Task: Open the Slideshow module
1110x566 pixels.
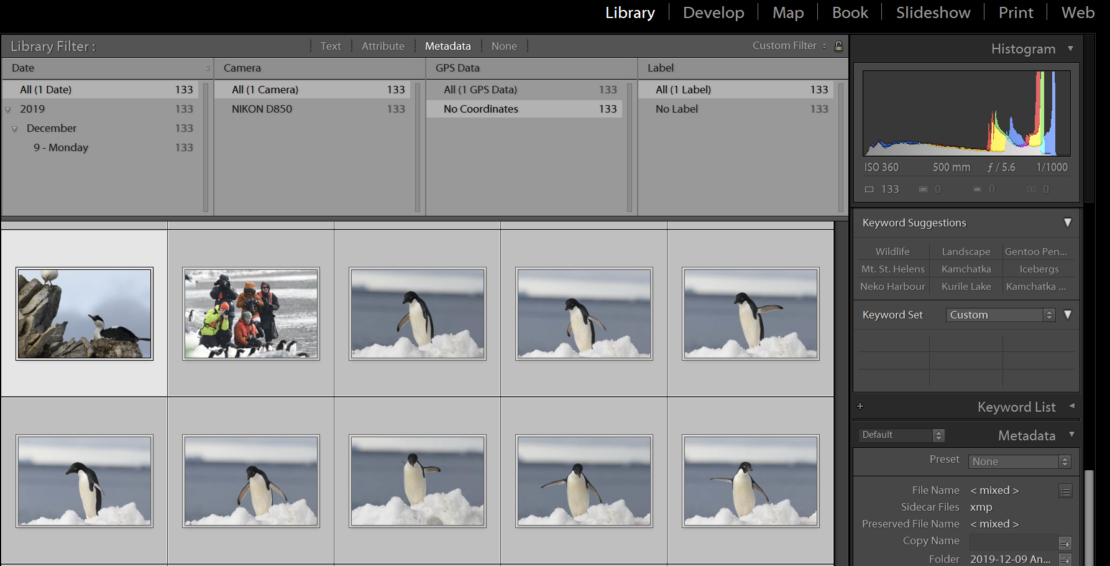Action: click(933, 13)
